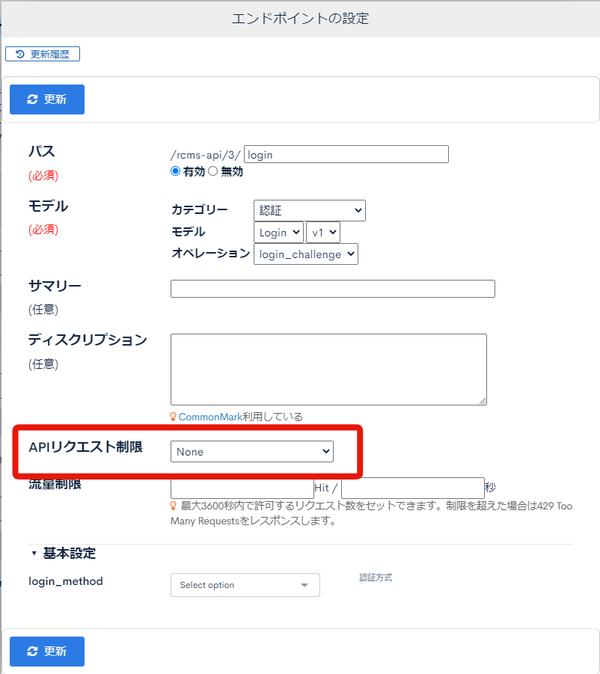The width and height of the screenshot is (600, 674).
Task: Click the login_method label
Action: point(66,582)
